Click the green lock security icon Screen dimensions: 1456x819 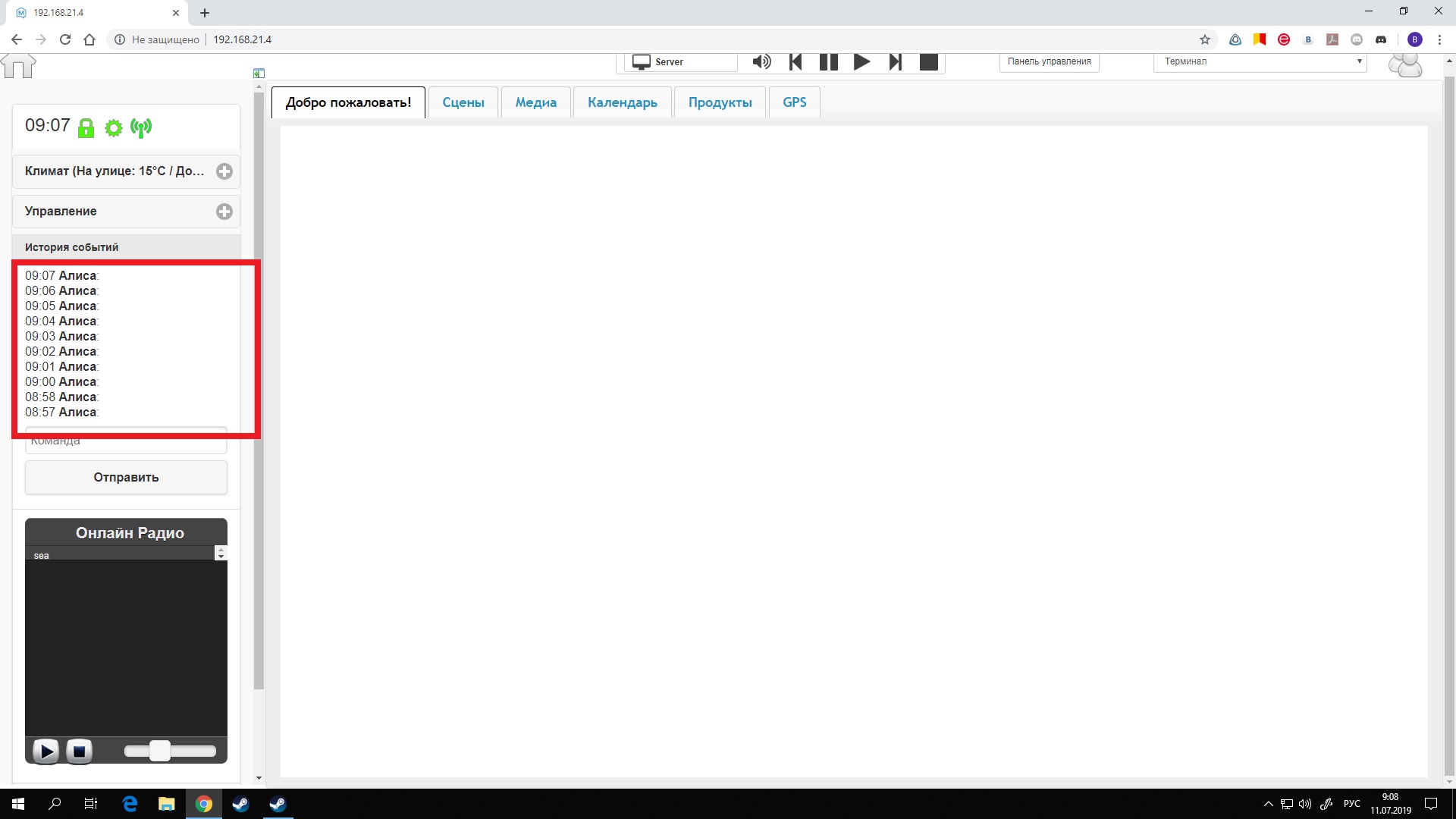[86, 128]
